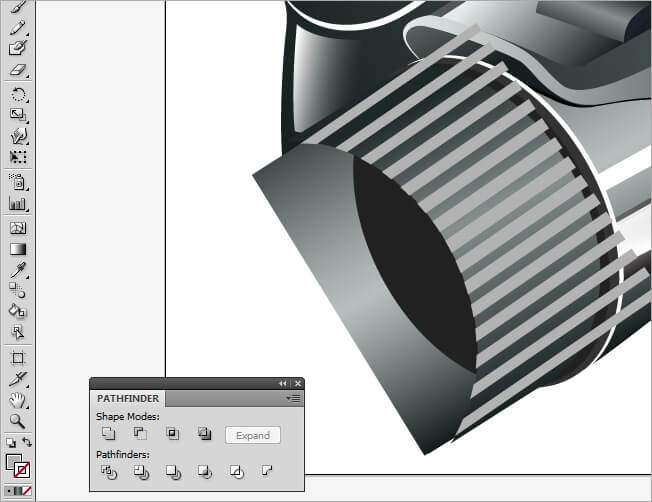The height and width of the screenshot is (502, 652).
Task: Click the Unite shape mode icon
Action: point(108,434)
